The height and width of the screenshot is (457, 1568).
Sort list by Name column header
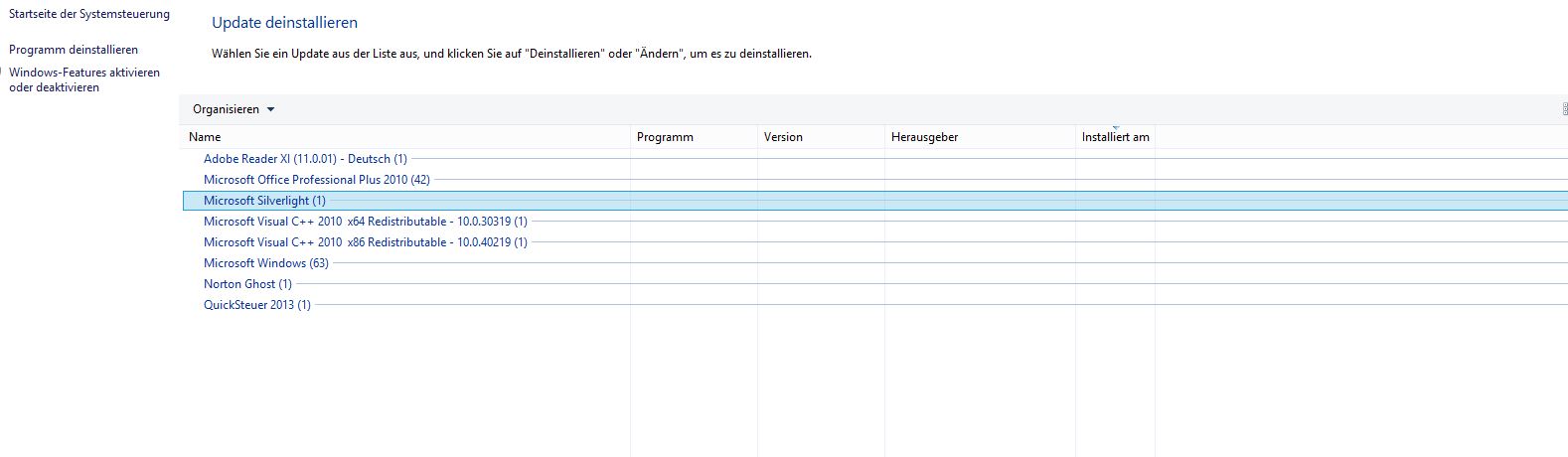405,137
